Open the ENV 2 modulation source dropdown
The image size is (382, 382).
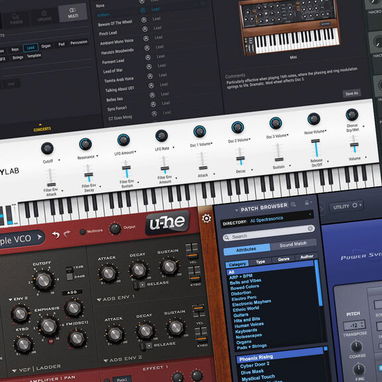pyautogui.click(x=18, y=299)
